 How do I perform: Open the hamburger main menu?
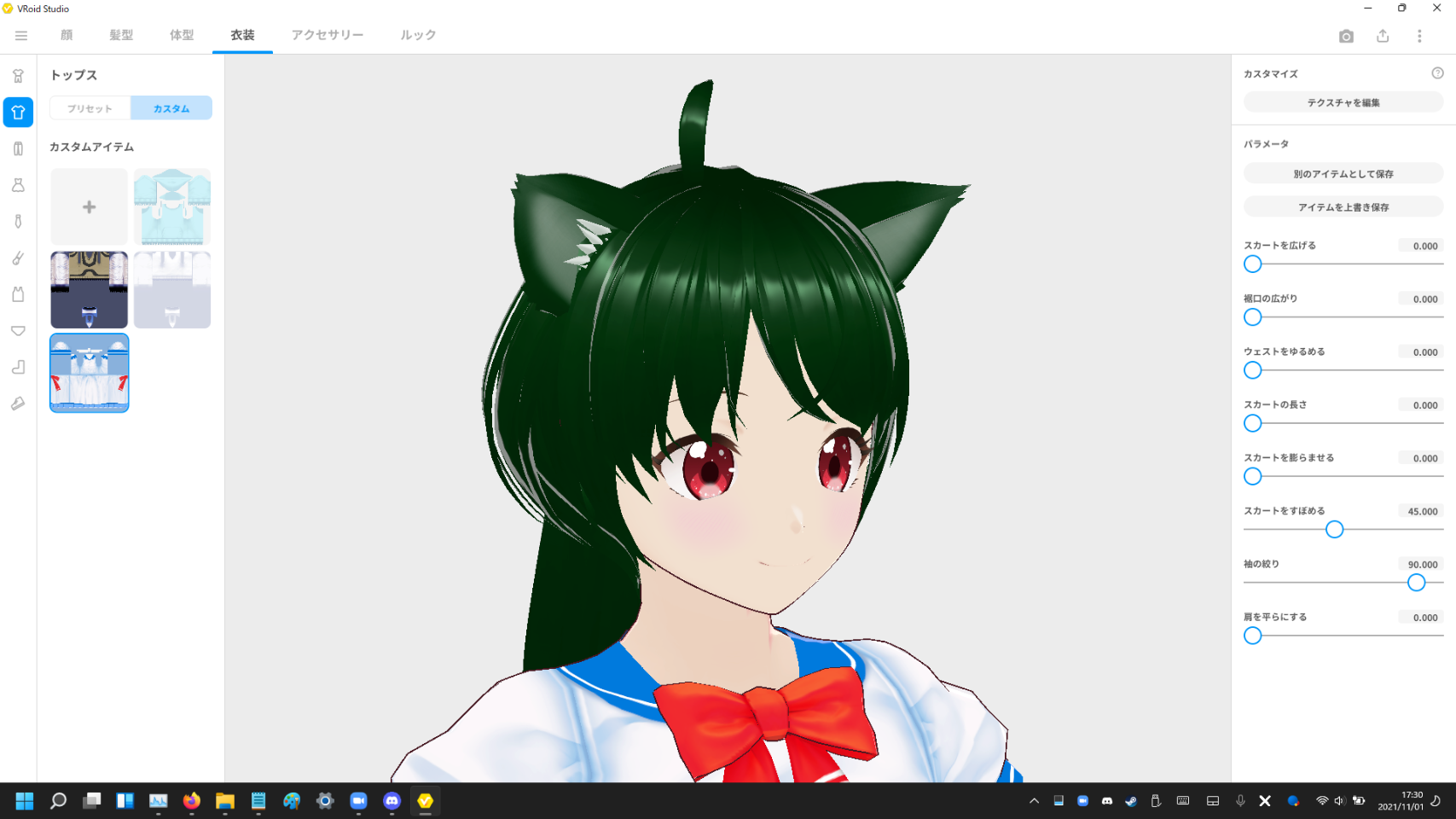[21, 36]
